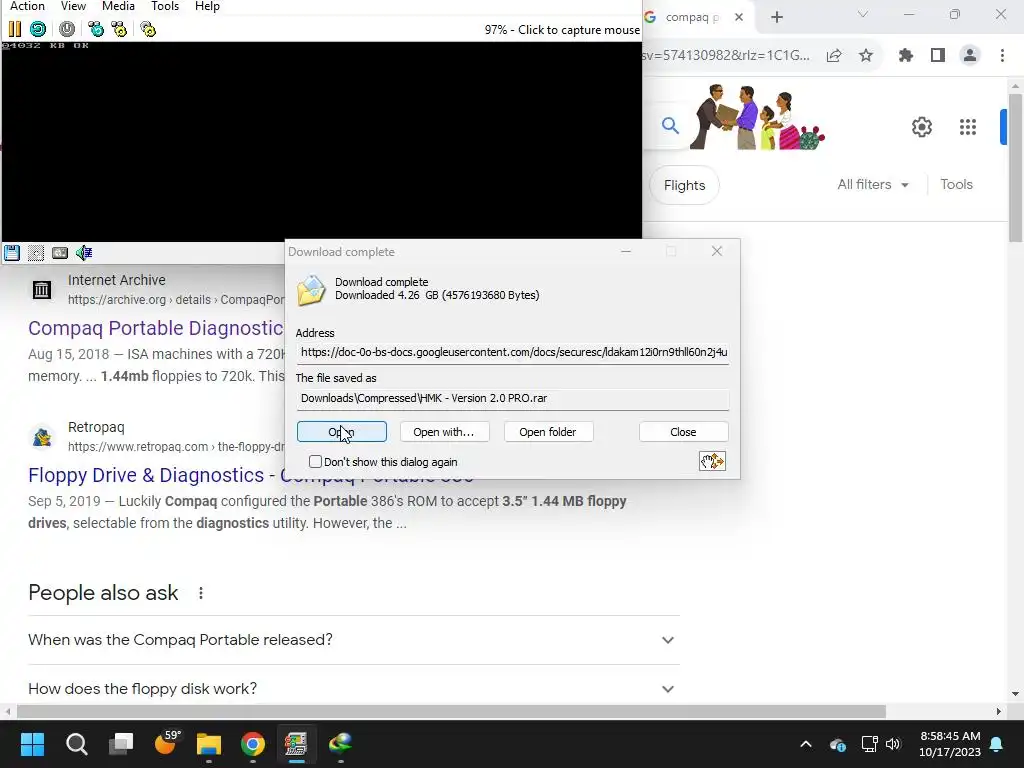Expand When was the Compaq Portable released
Screen dimensions: 1024x768
[353, 640]
